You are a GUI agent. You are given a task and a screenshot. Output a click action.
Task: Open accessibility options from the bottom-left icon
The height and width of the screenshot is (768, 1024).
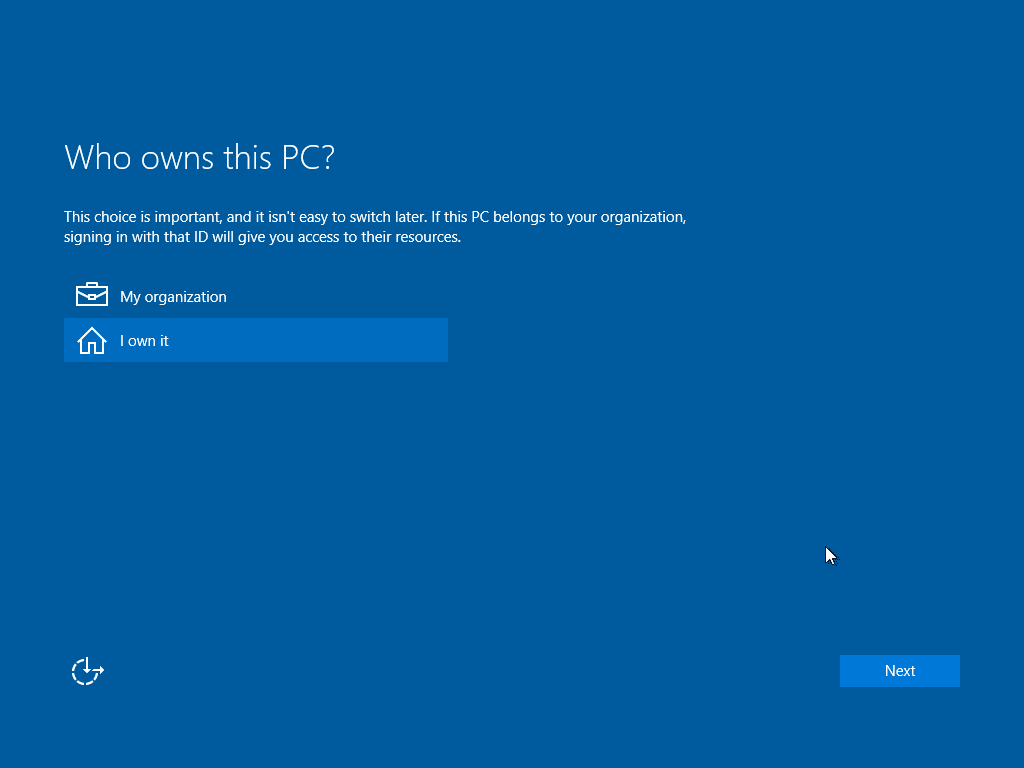(x=86, y=671)
